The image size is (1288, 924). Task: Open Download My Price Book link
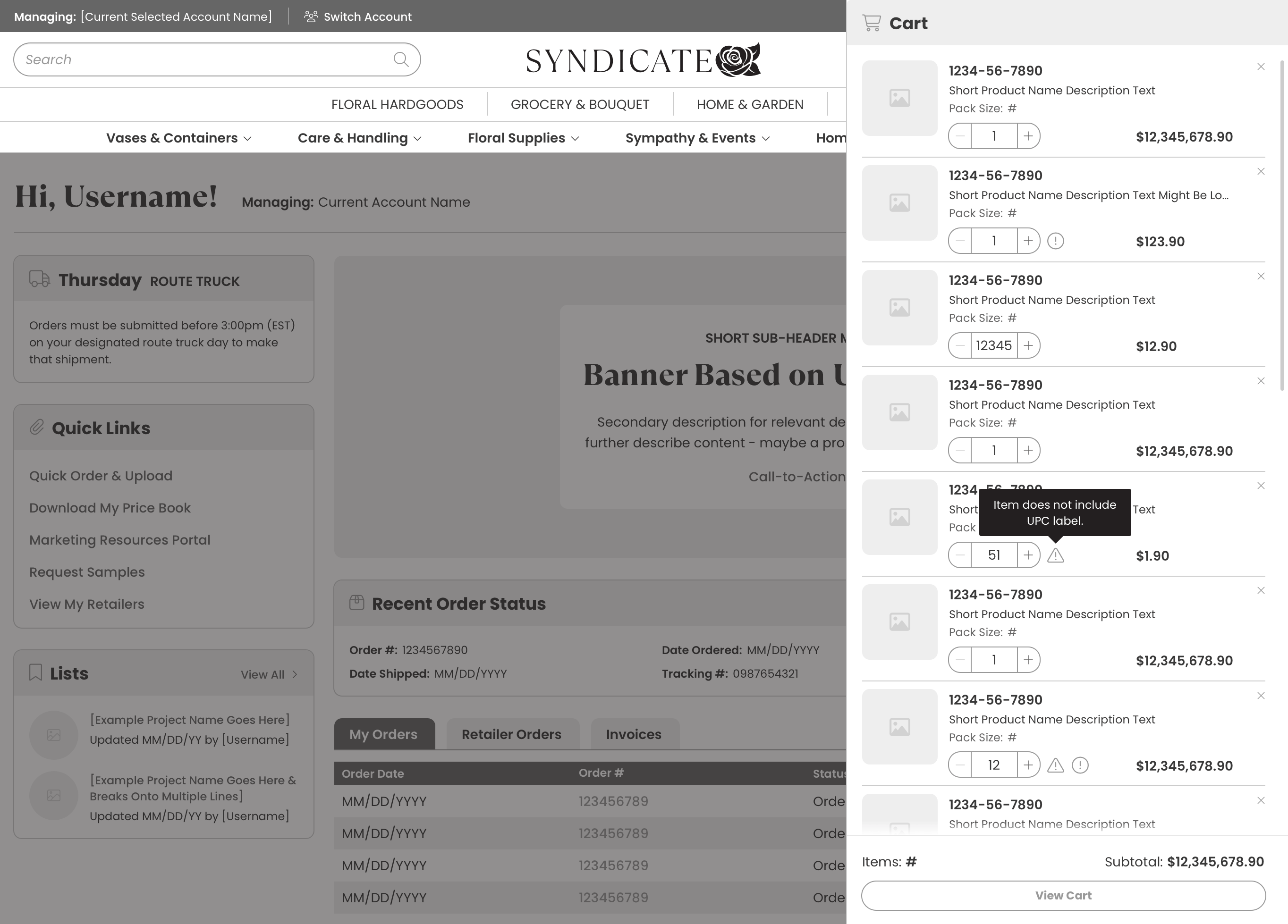pyautogui.click(x=110, y=508)
